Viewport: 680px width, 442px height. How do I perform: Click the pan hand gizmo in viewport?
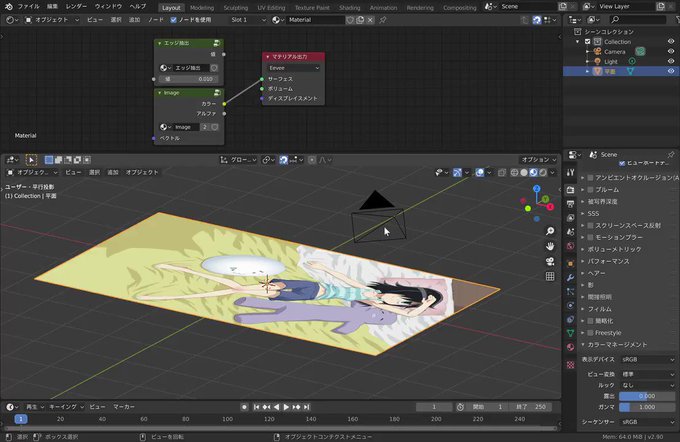550,246
